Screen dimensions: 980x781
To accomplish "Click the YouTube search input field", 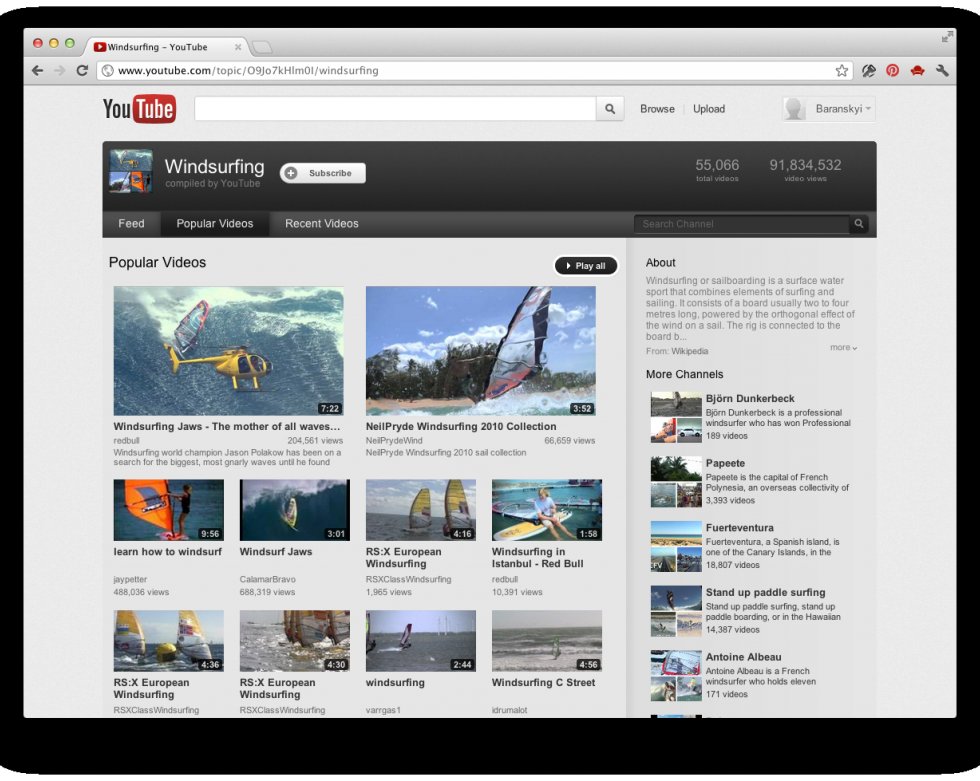I will [395, 109].
